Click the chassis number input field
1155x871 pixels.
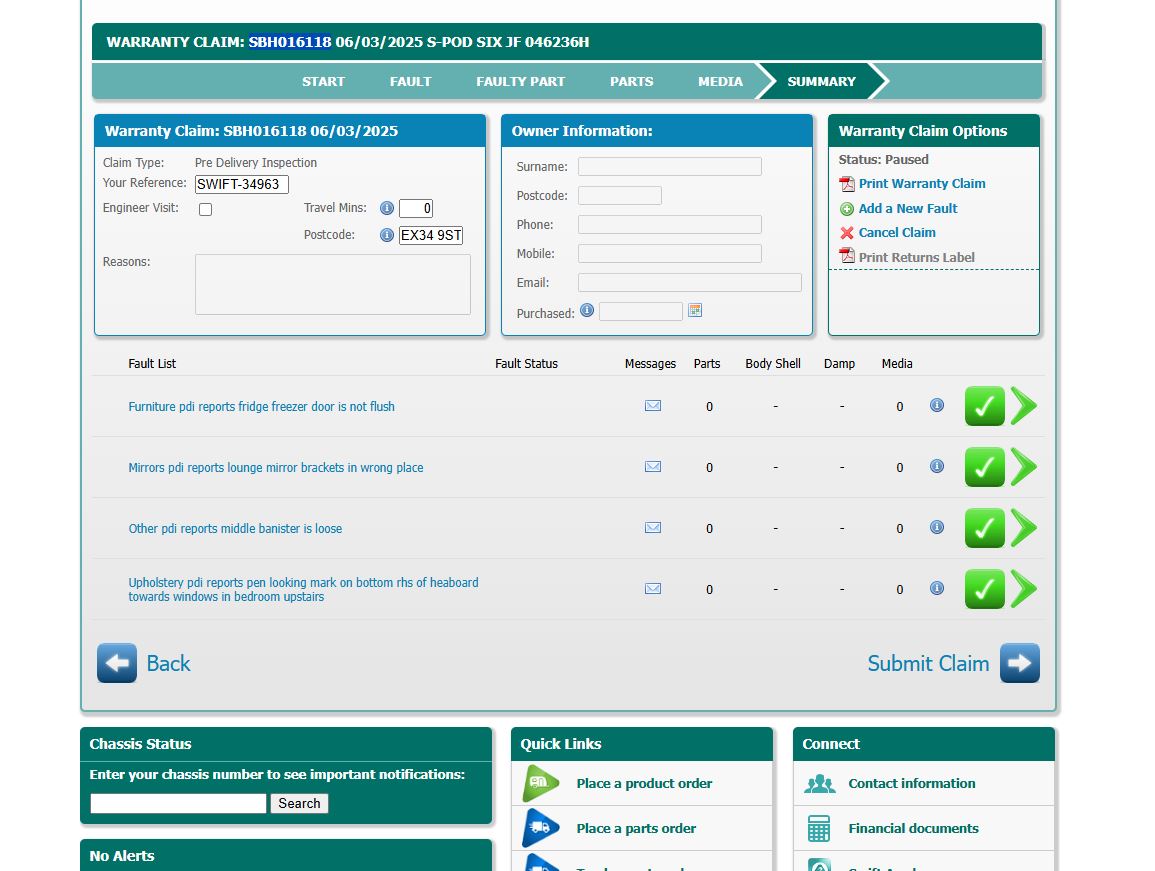point(178,803)
